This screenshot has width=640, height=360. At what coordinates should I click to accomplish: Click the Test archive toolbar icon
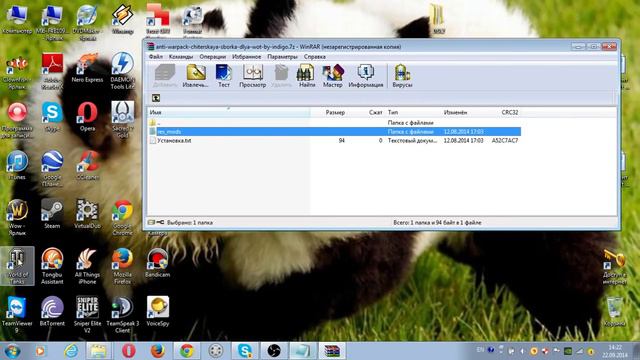click(224, 76)
